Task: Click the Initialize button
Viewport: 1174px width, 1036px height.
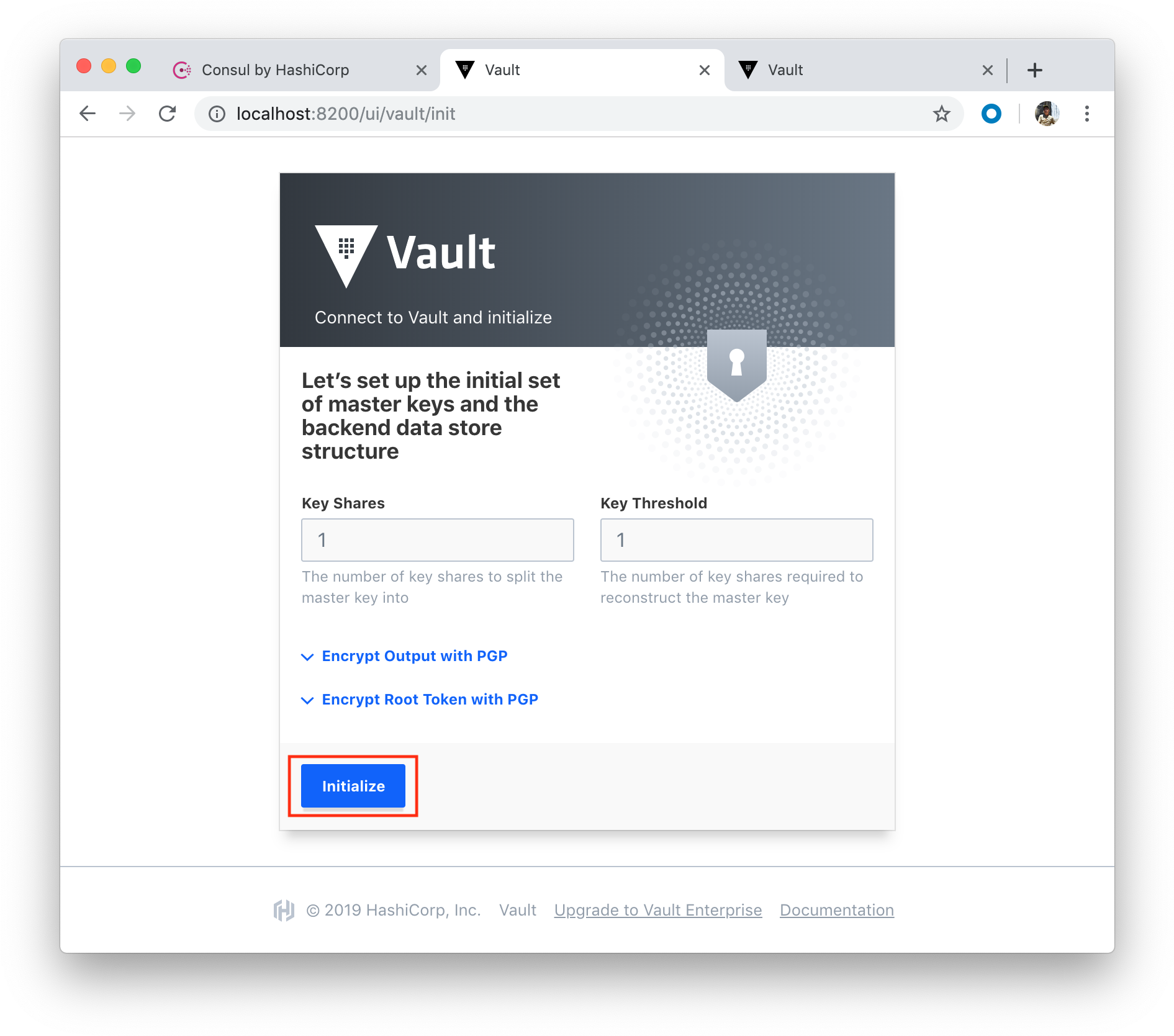Action: tap(353, 786)
